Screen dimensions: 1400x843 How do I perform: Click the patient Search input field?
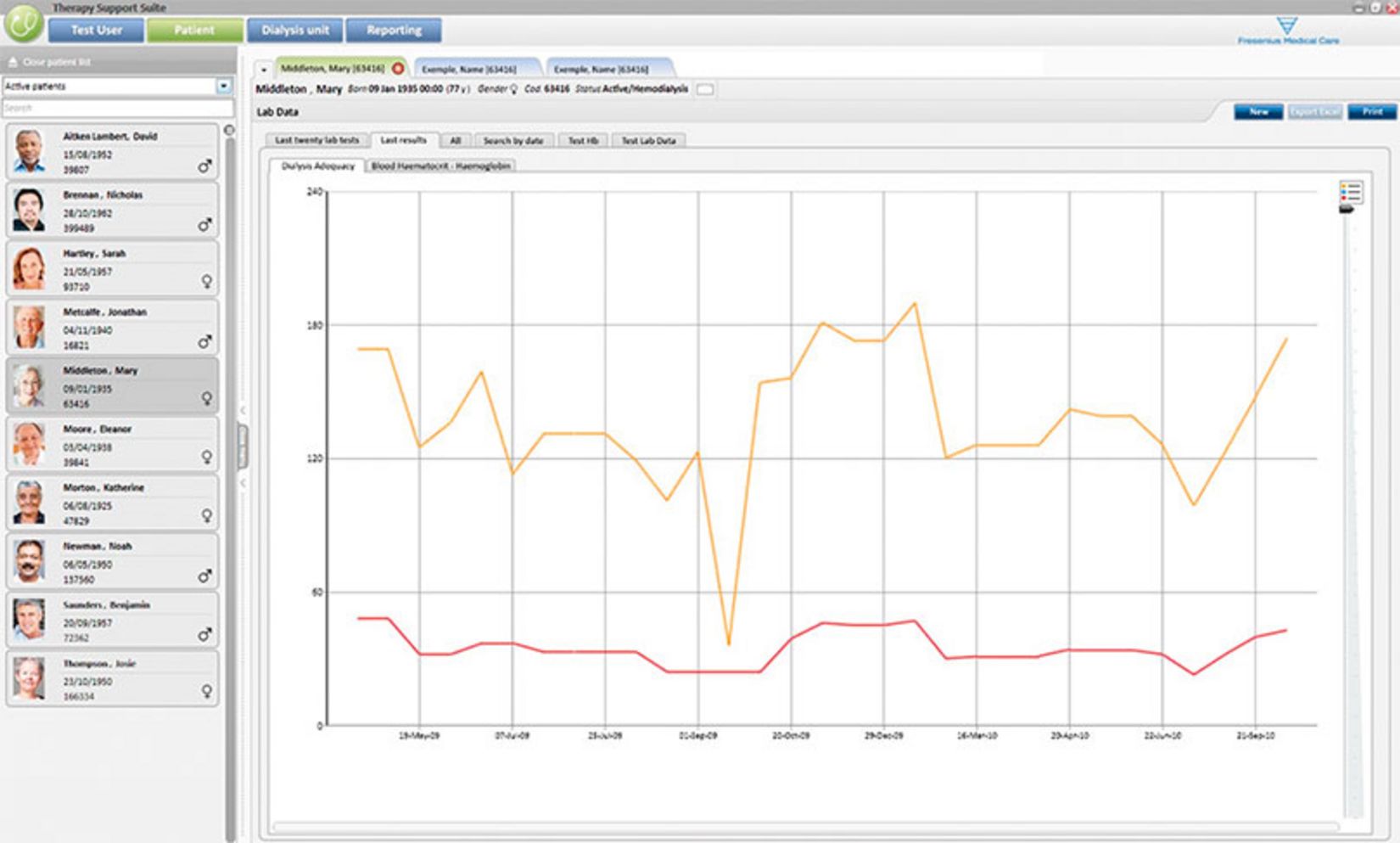point(117,109)
